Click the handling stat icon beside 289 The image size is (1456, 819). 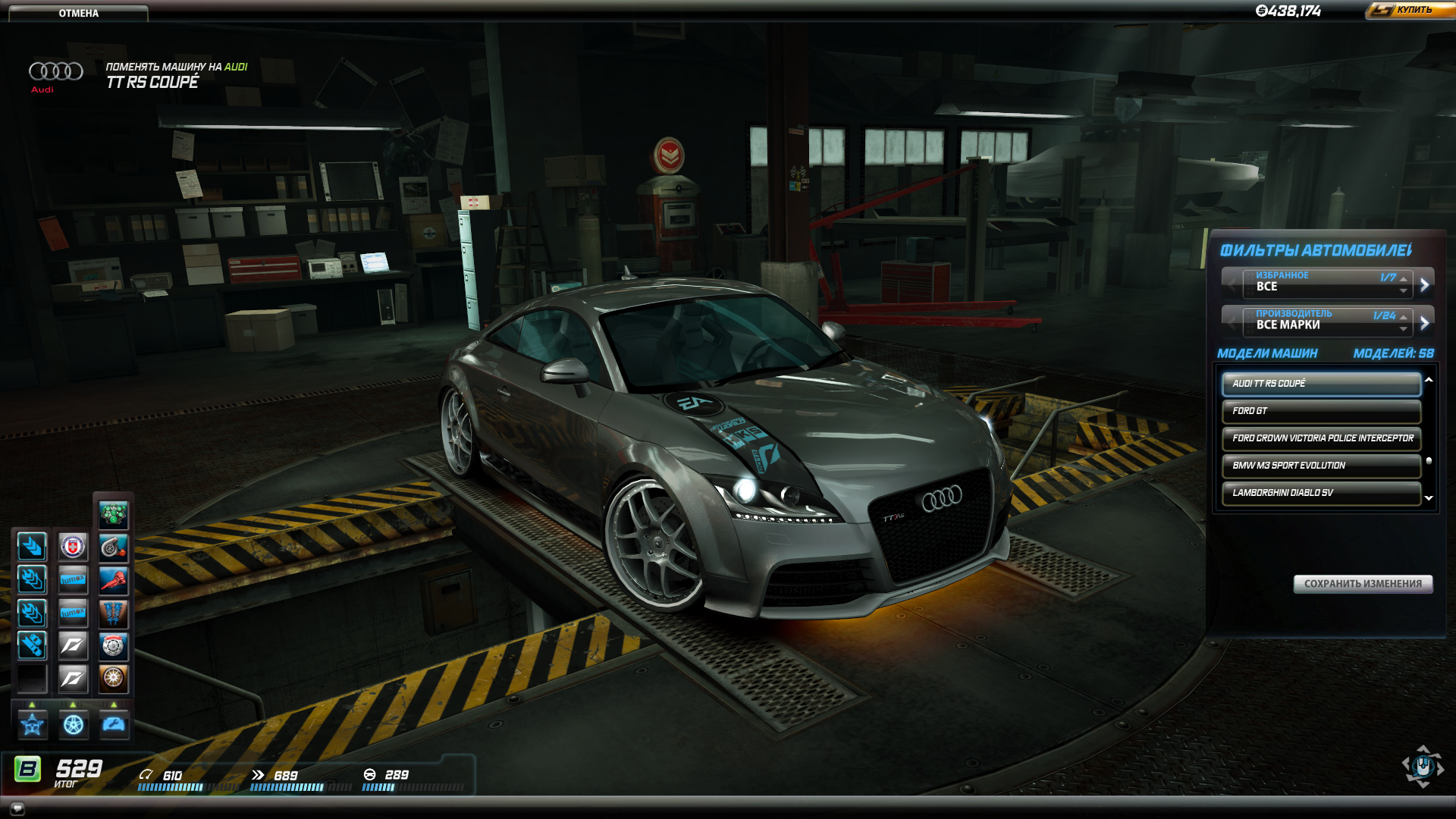tap(370, 774)
